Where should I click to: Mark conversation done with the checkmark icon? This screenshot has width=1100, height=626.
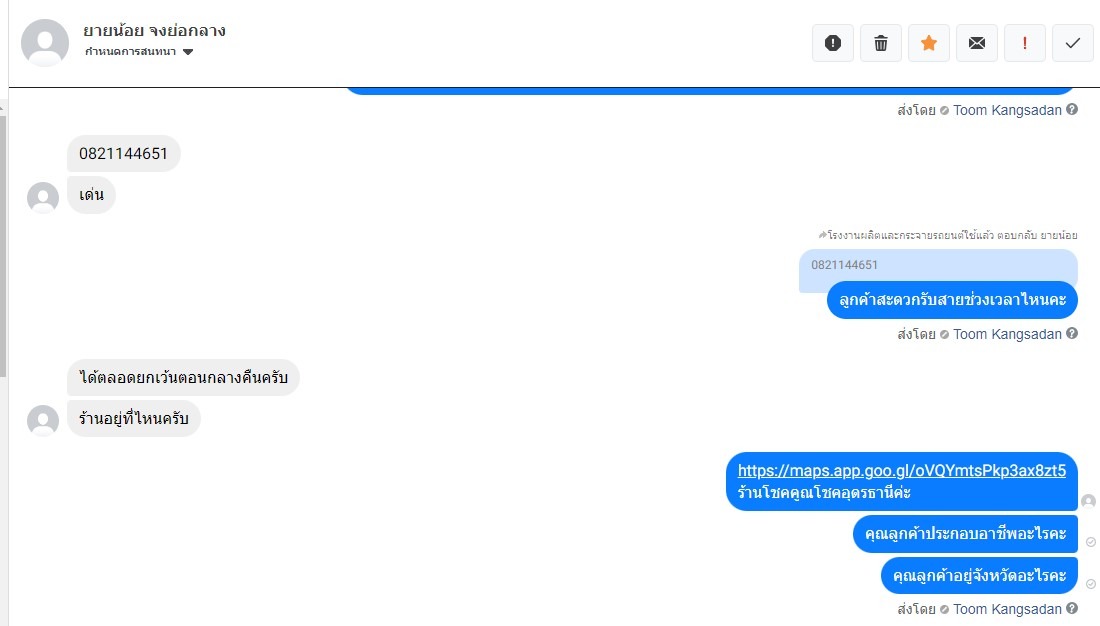tap(1073, 43)
